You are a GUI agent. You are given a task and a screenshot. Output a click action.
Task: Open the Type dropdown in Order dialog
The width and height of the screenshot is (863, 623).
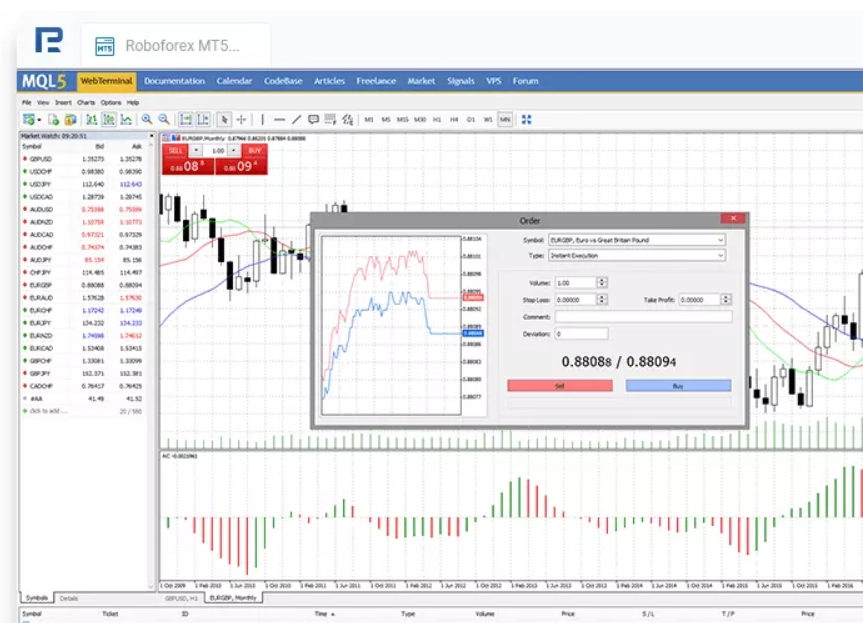tap(637, 255)
